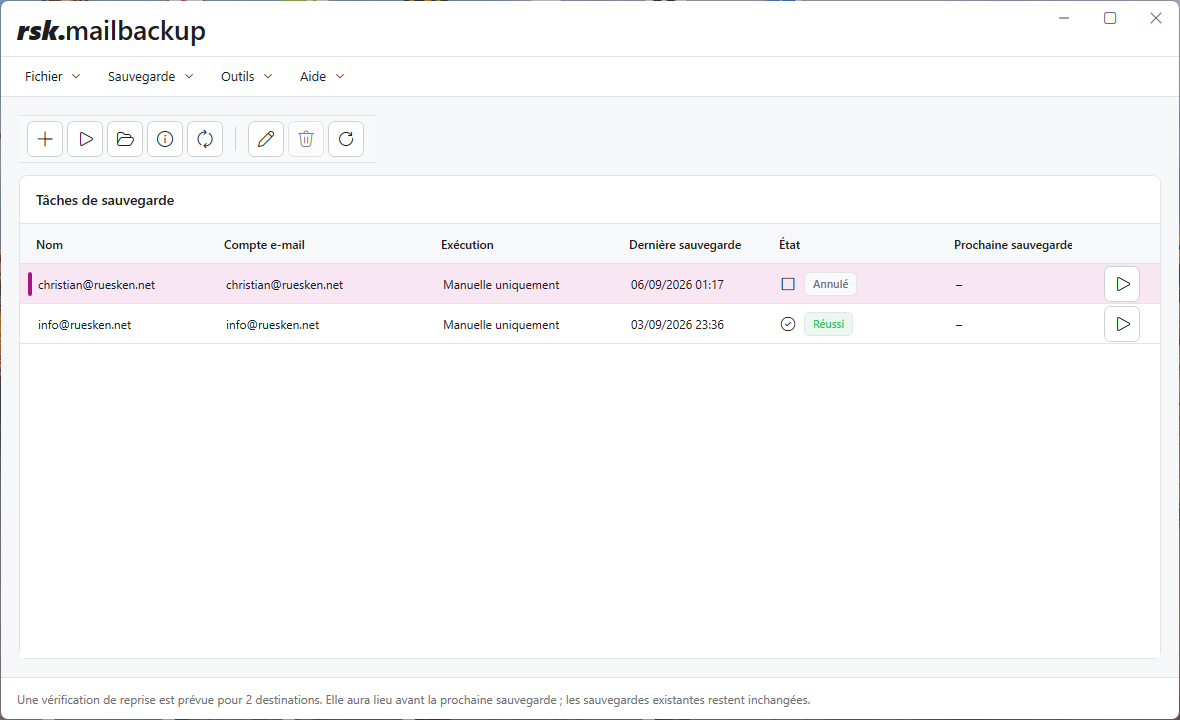This screenshot has width=1180, height=720.
Task: Open the Aide menu
Action: point(322,77)
